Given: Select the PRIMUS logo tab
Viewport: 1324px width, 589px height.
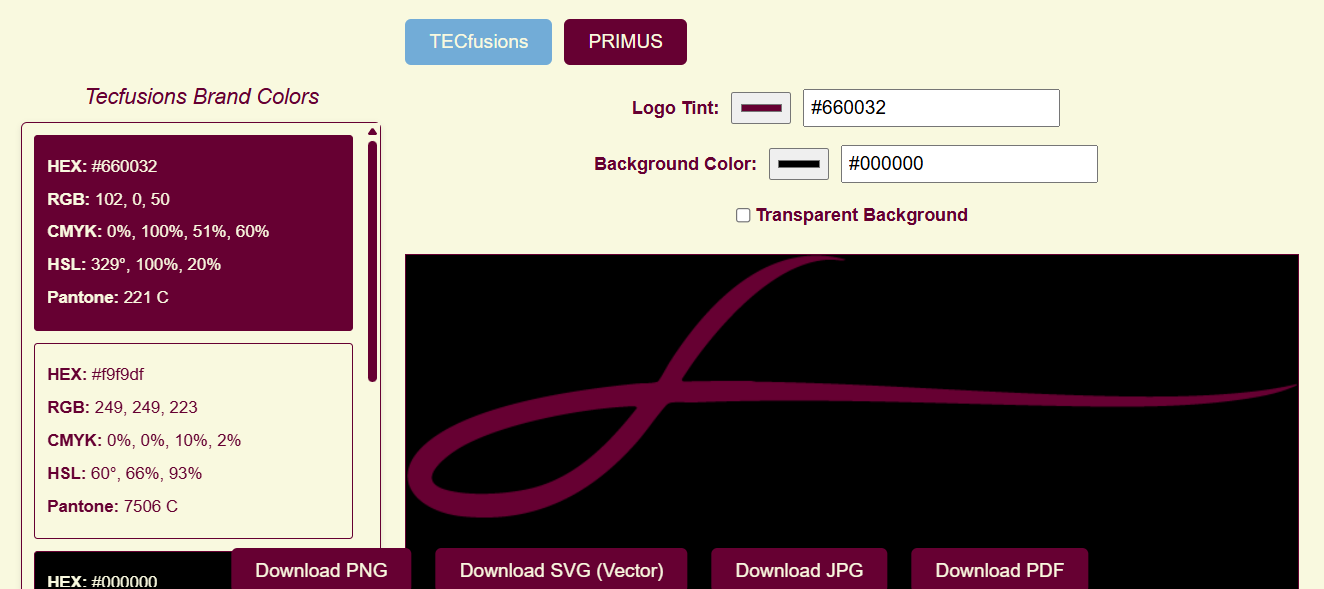Looking at the screenshot, I should [x=625, y=42].
